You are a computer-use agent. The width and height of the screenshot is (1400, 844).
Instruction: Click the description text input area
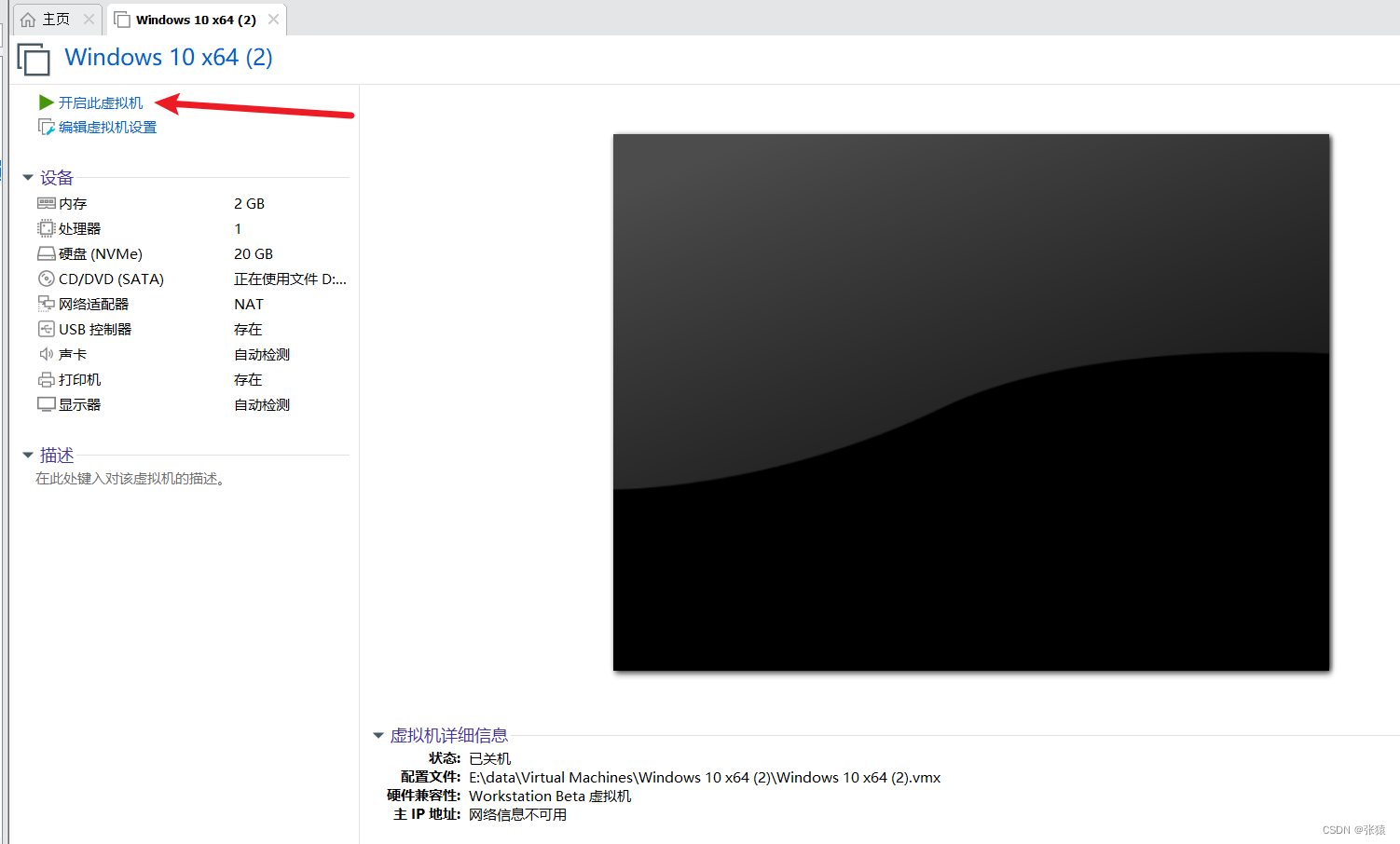(130, 479)
